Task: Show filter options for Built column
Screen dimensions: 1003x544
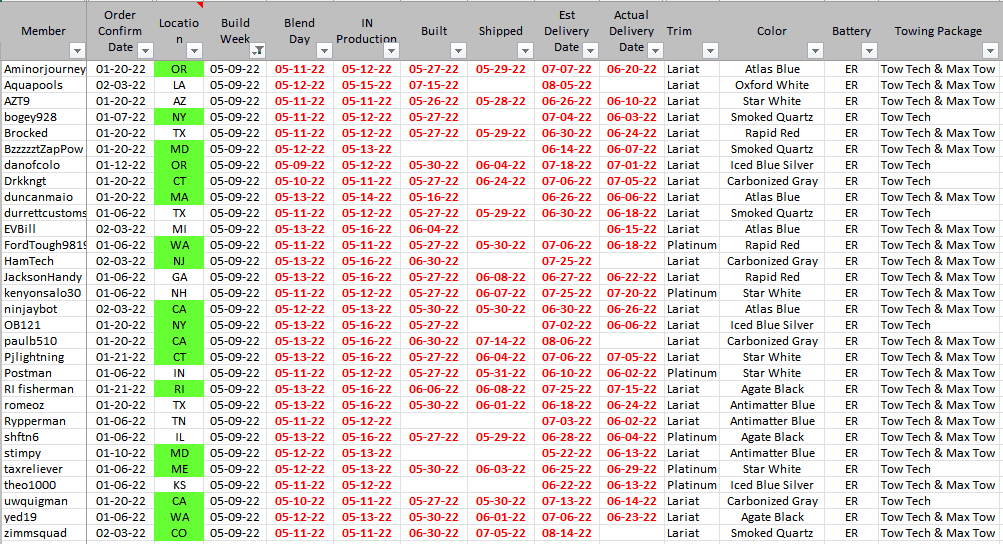Action: (458, 50)
